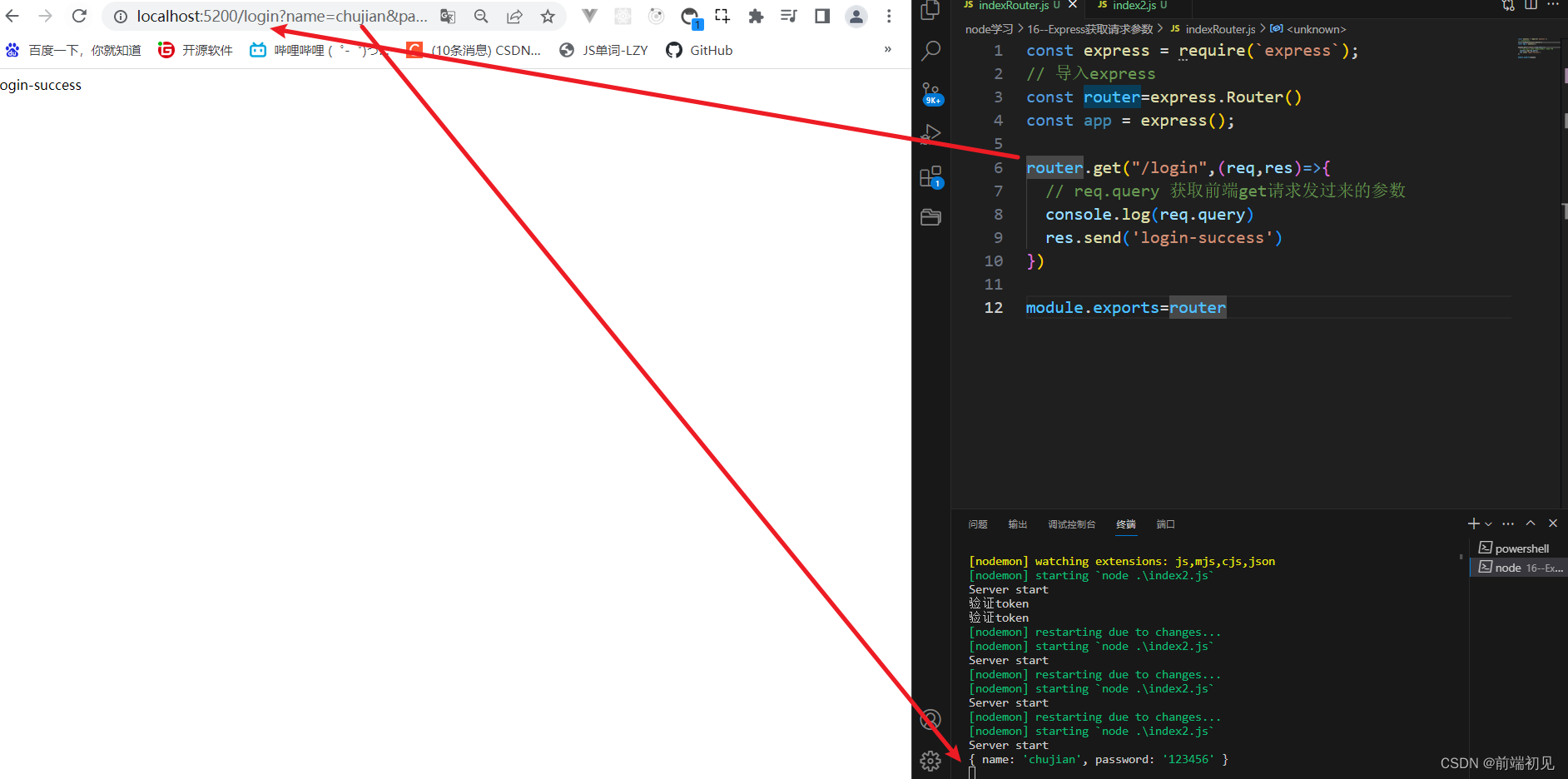Open the page translate icon
This screenshot has height=779, width=1568.
tap(448, 17)
